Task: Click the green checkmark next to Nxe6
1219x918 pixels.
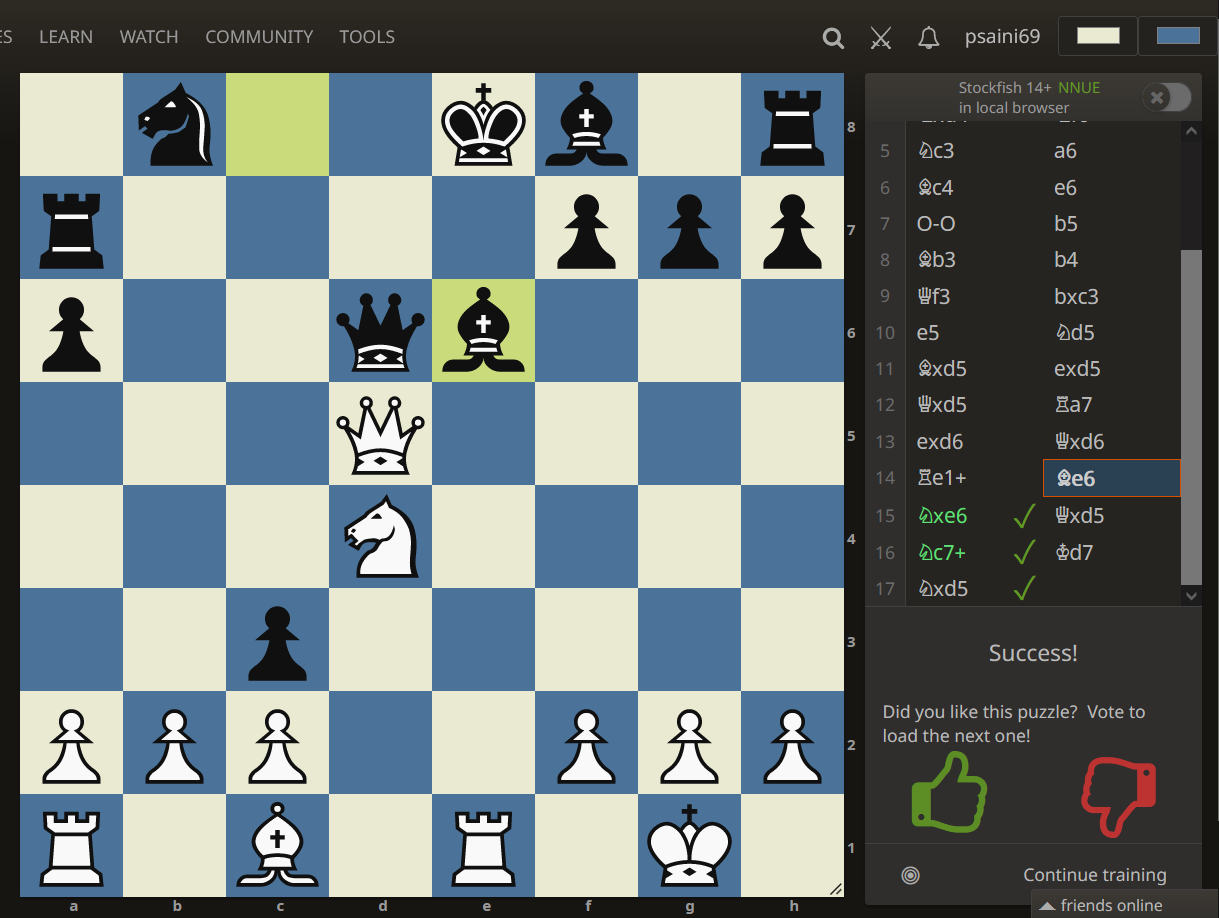Action: click(1023, 515)
